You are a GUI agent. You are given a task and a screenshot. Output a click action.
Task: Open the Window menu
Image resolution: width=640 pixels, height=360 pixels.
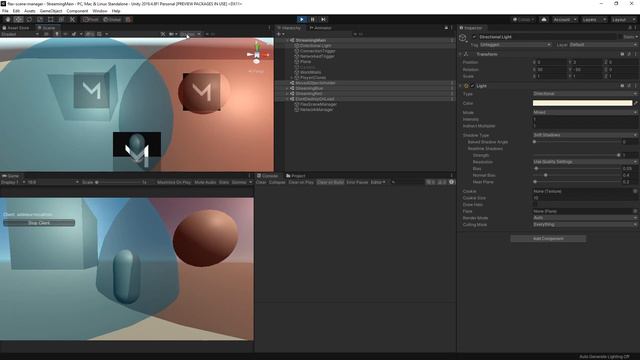click(x=100, y=11)
